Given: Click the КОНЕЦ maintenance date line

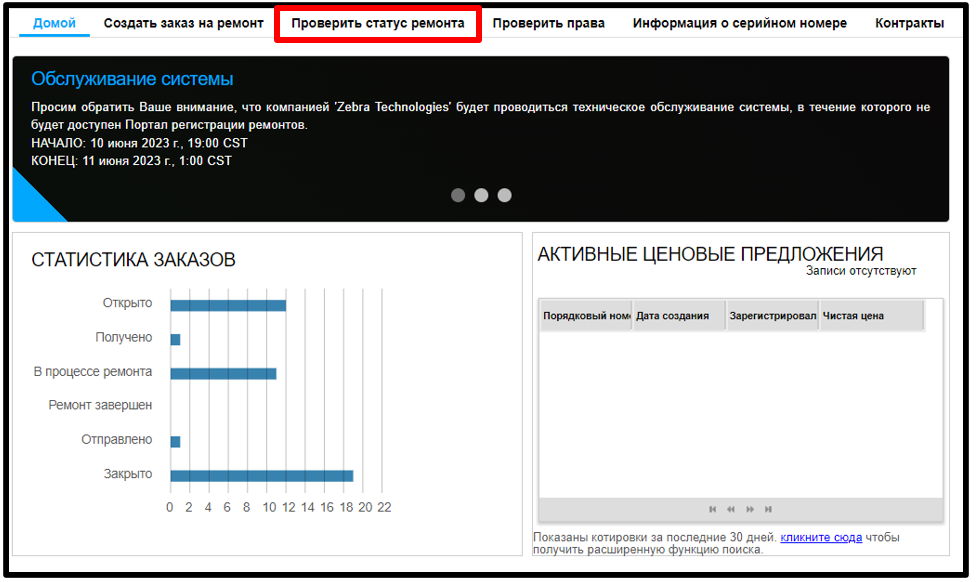Looking at the screenshot, I should [131, 161].
